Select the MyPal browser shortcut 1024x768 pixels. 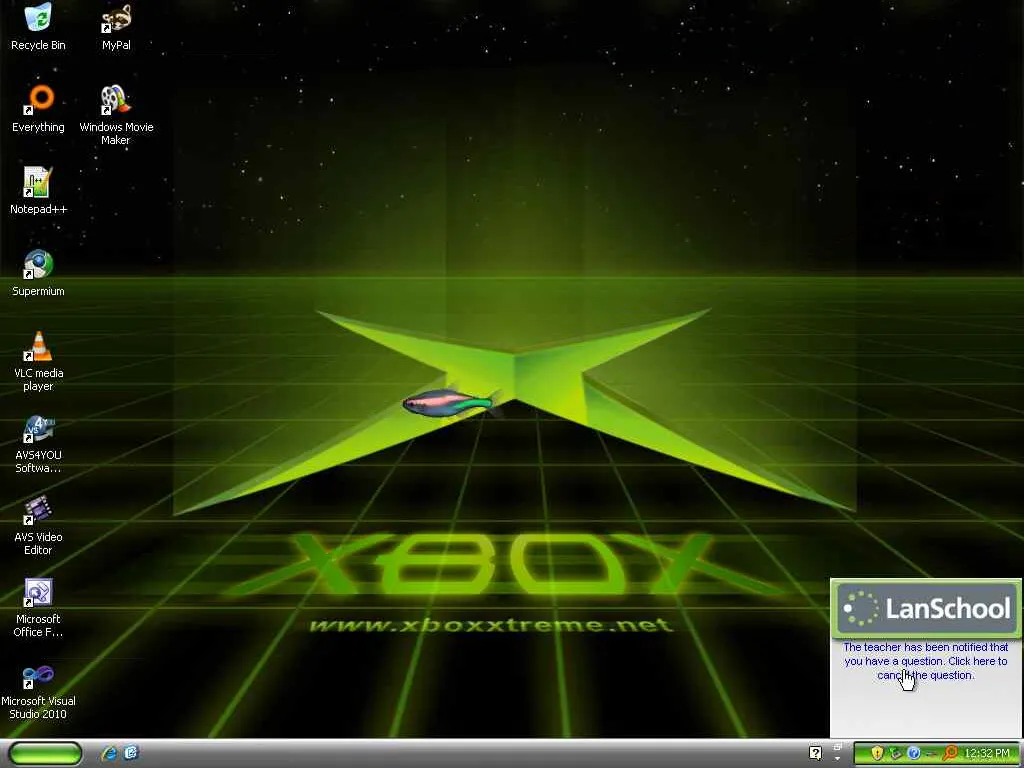tap(116, 26)
